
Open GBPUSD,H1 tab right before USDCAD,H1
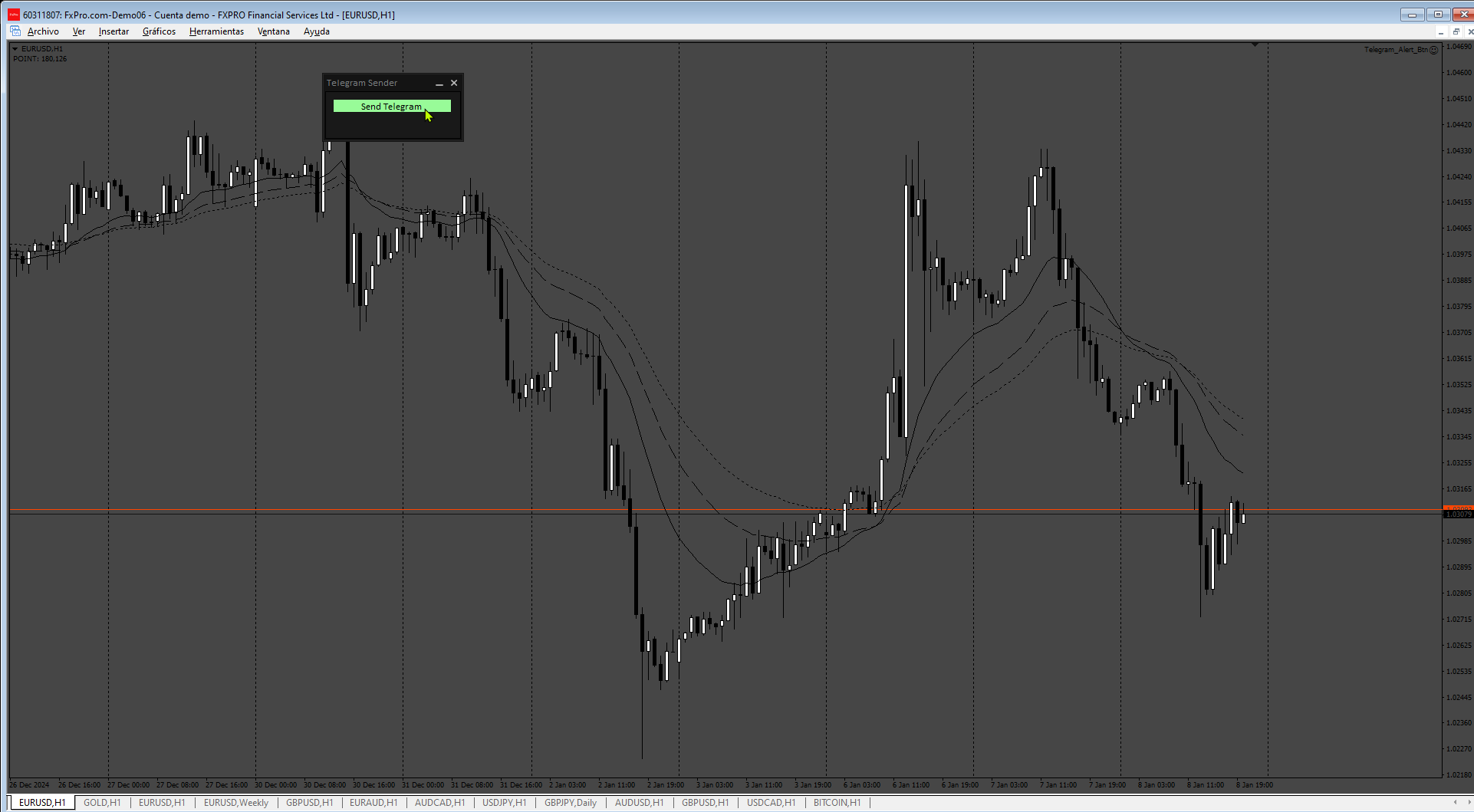point(706,803)
